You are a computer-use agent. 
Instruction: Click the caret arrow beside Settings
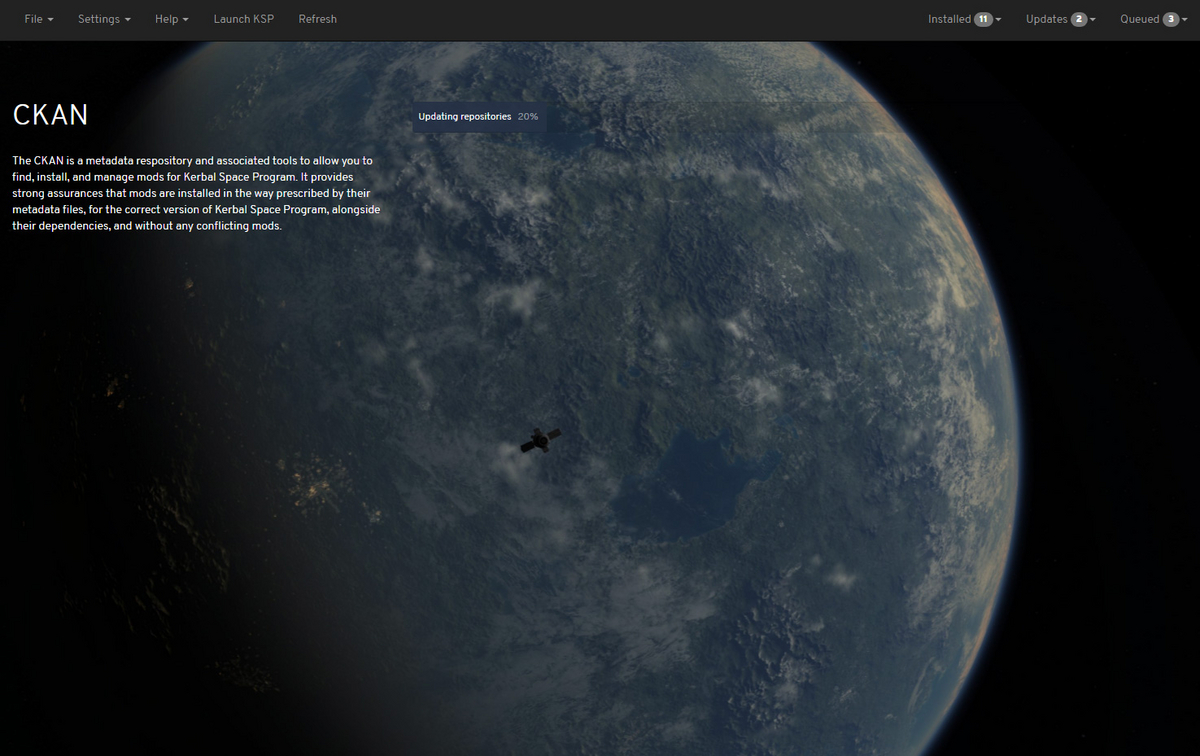[128, 20]
